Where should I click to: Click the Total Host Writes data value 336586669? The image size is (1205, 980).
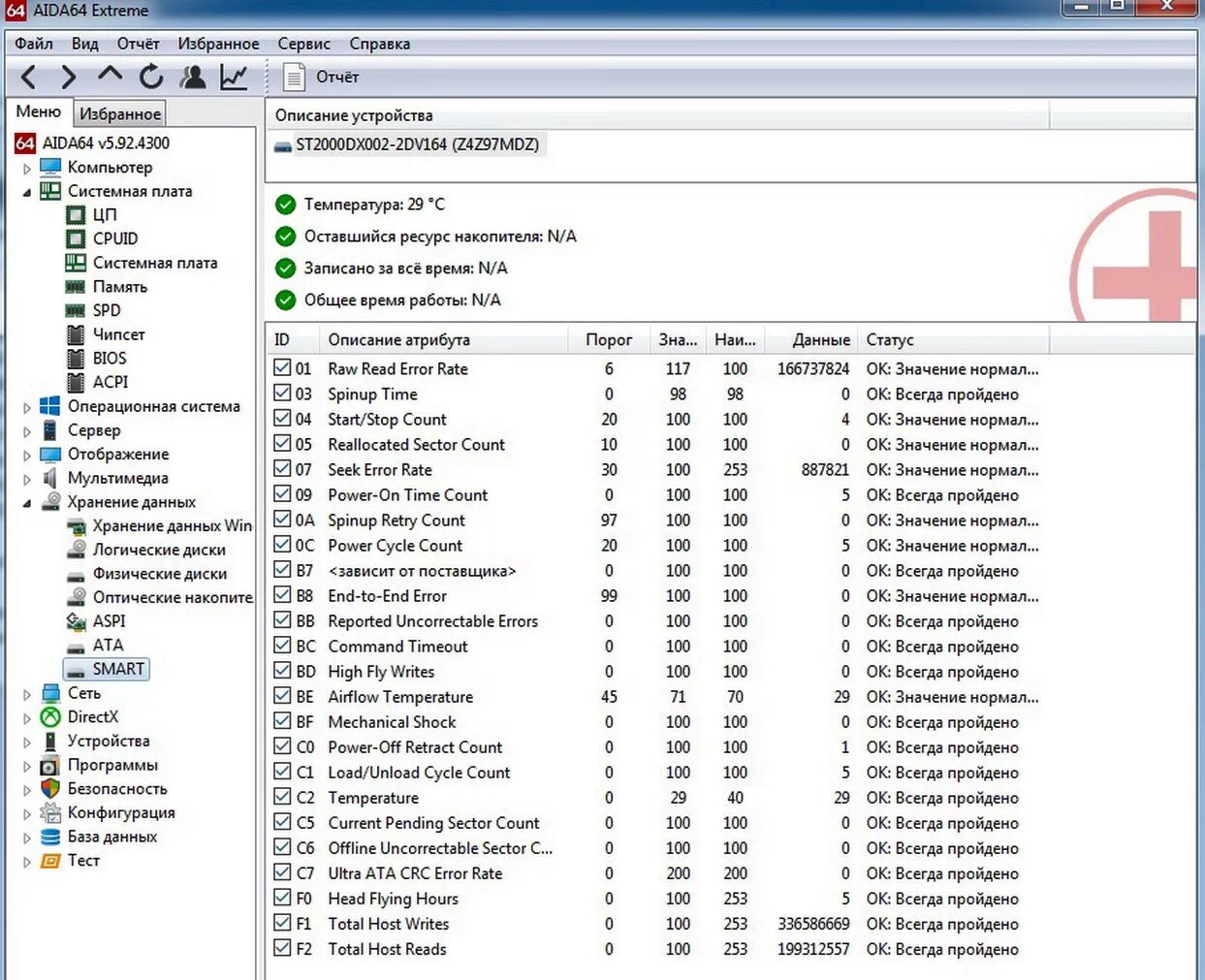coord(813,924)
